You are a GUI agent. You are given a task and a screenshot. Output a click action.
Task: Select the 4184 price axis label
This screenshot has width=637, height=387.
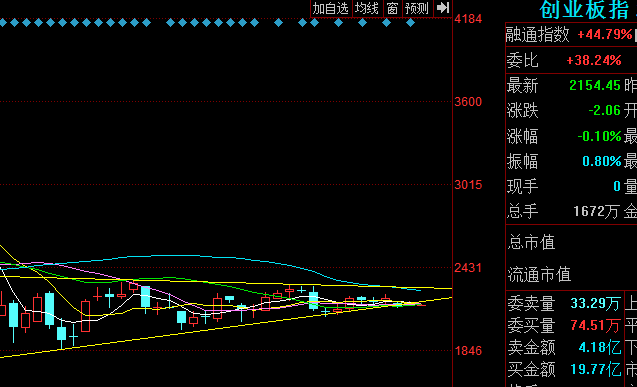(468, 19)
